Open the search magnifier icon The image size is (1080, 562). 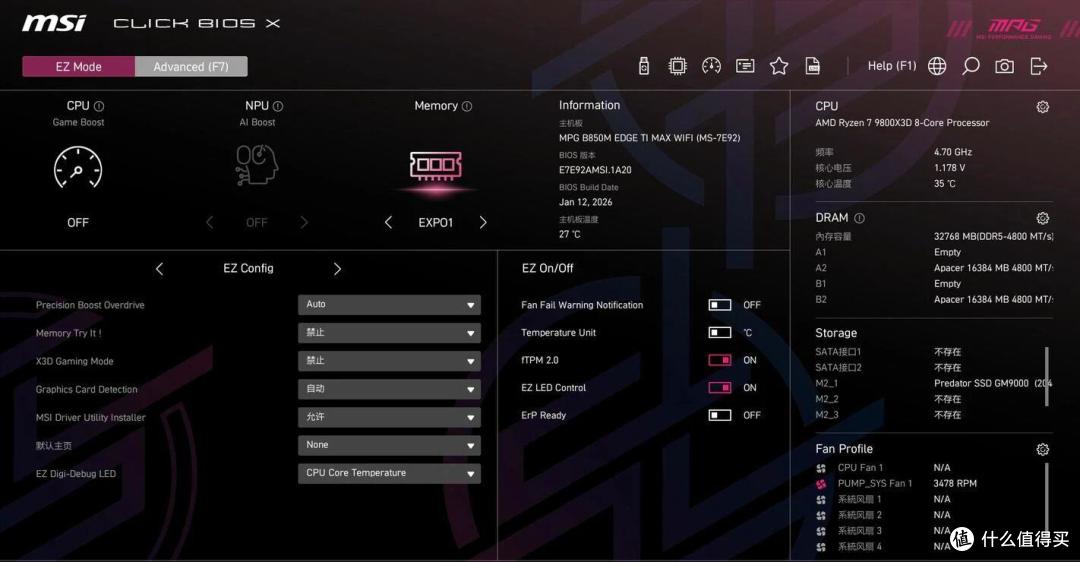tap(970, 66)
